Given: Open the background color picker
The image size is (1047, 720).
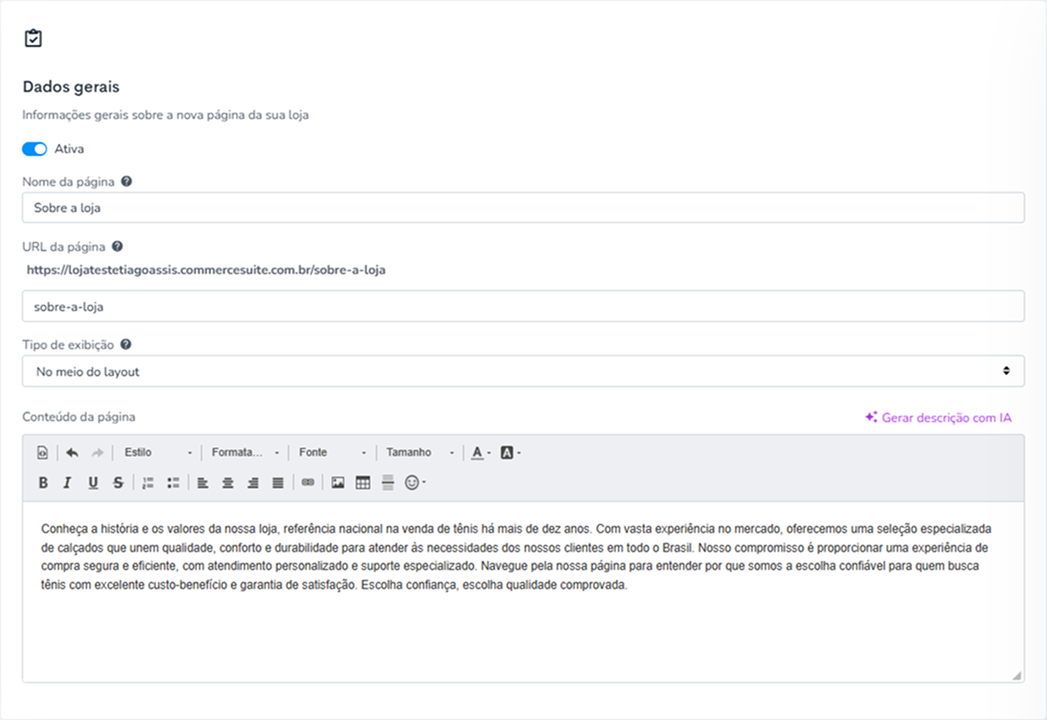Looking at the screenshot, I should [x=510, y=452].
